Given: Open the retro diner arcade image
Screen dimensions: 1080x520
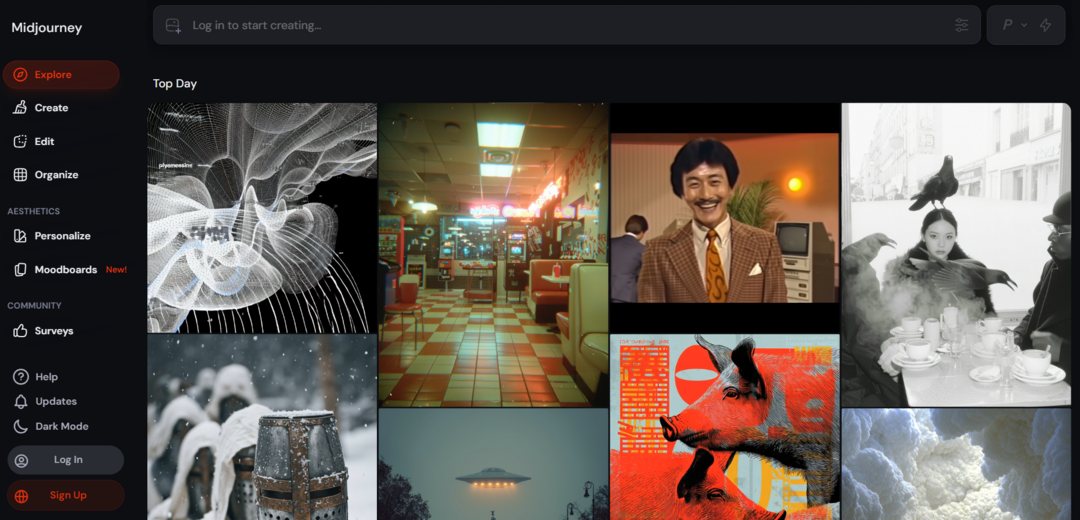Looking at the screenshot, I should (493, 255).
